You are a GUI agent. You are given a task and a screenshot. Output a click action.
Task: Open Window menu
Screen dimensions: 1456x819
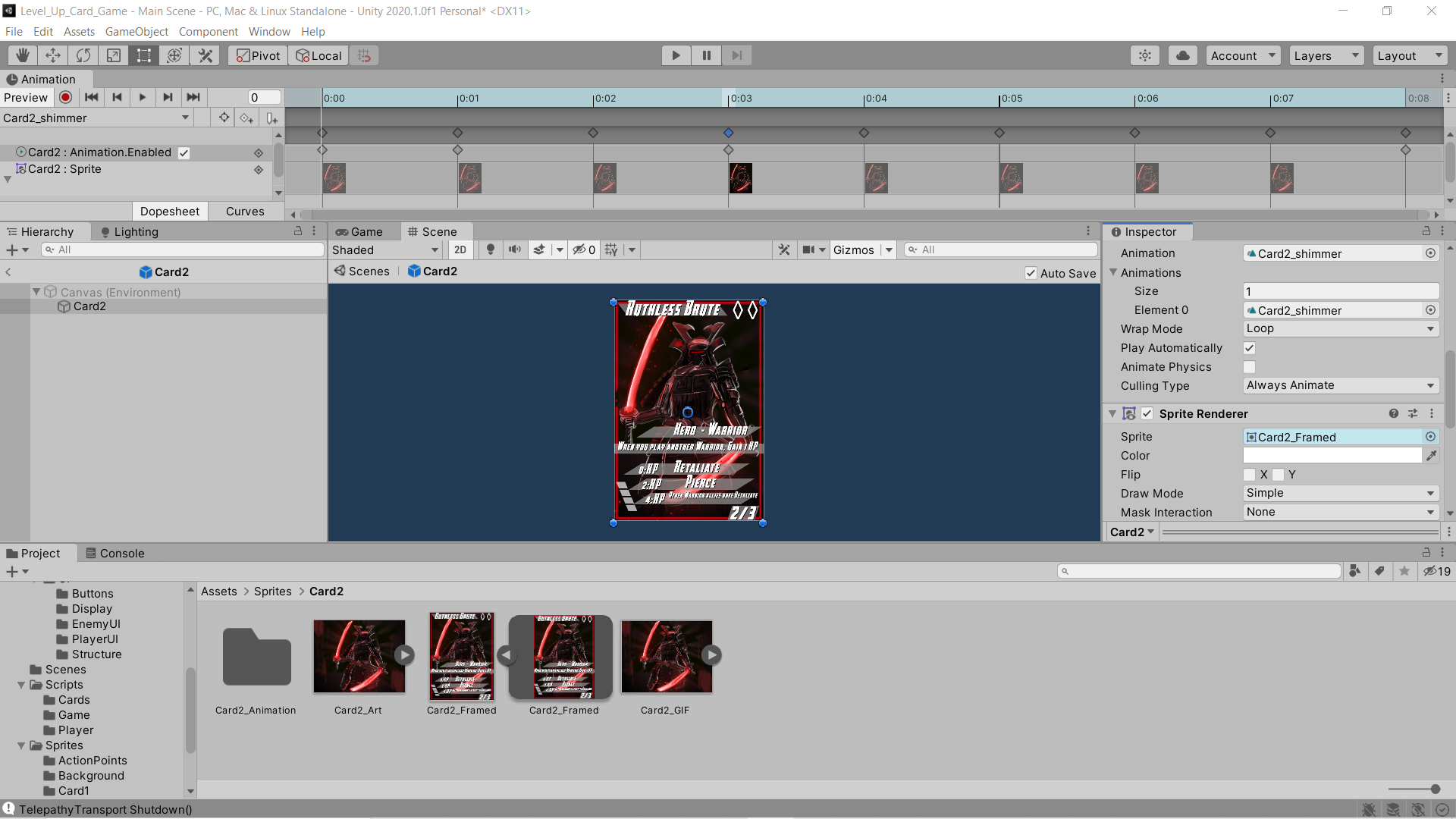(x=269, y=32)
